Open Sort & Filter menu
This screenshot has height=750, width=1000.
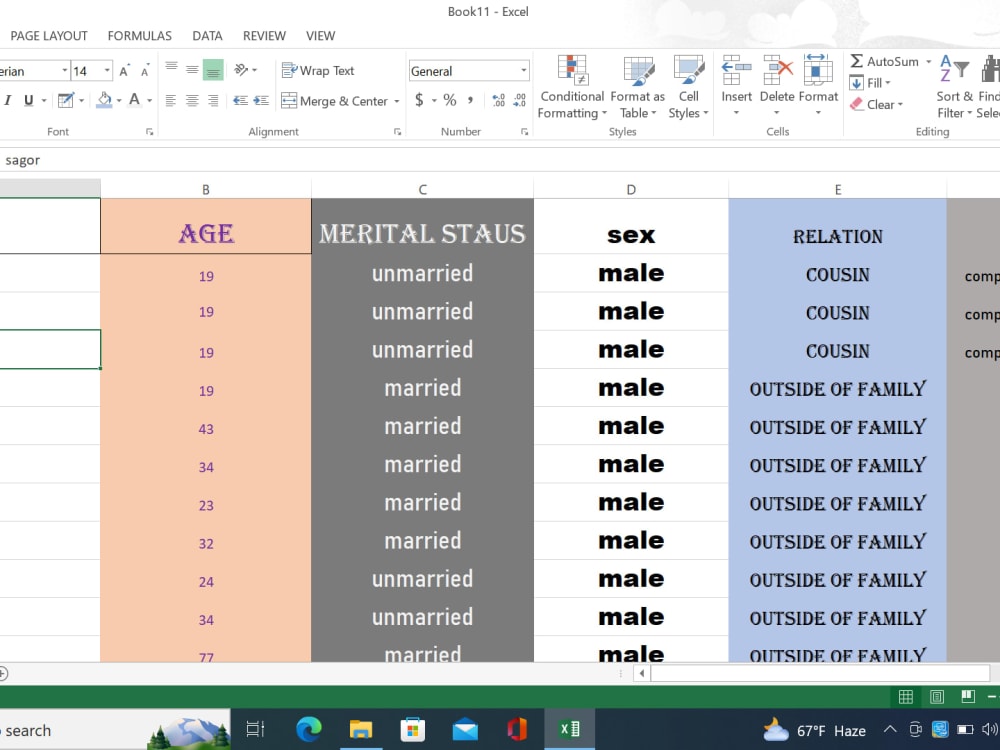click(x=954, y=87)
